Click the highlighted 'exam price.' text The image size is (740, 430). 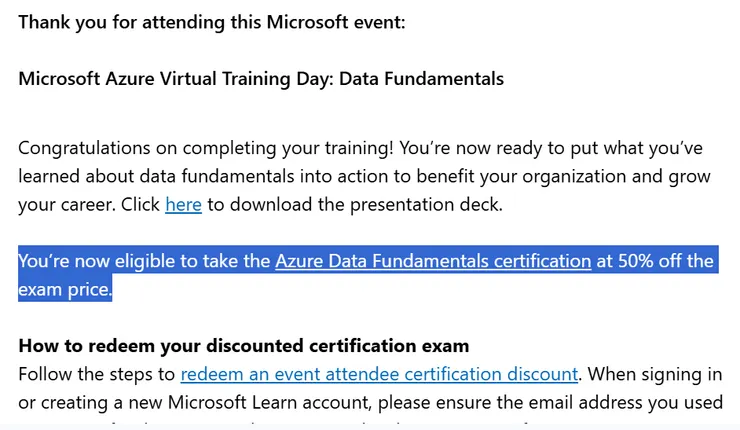tap(65, 290)
